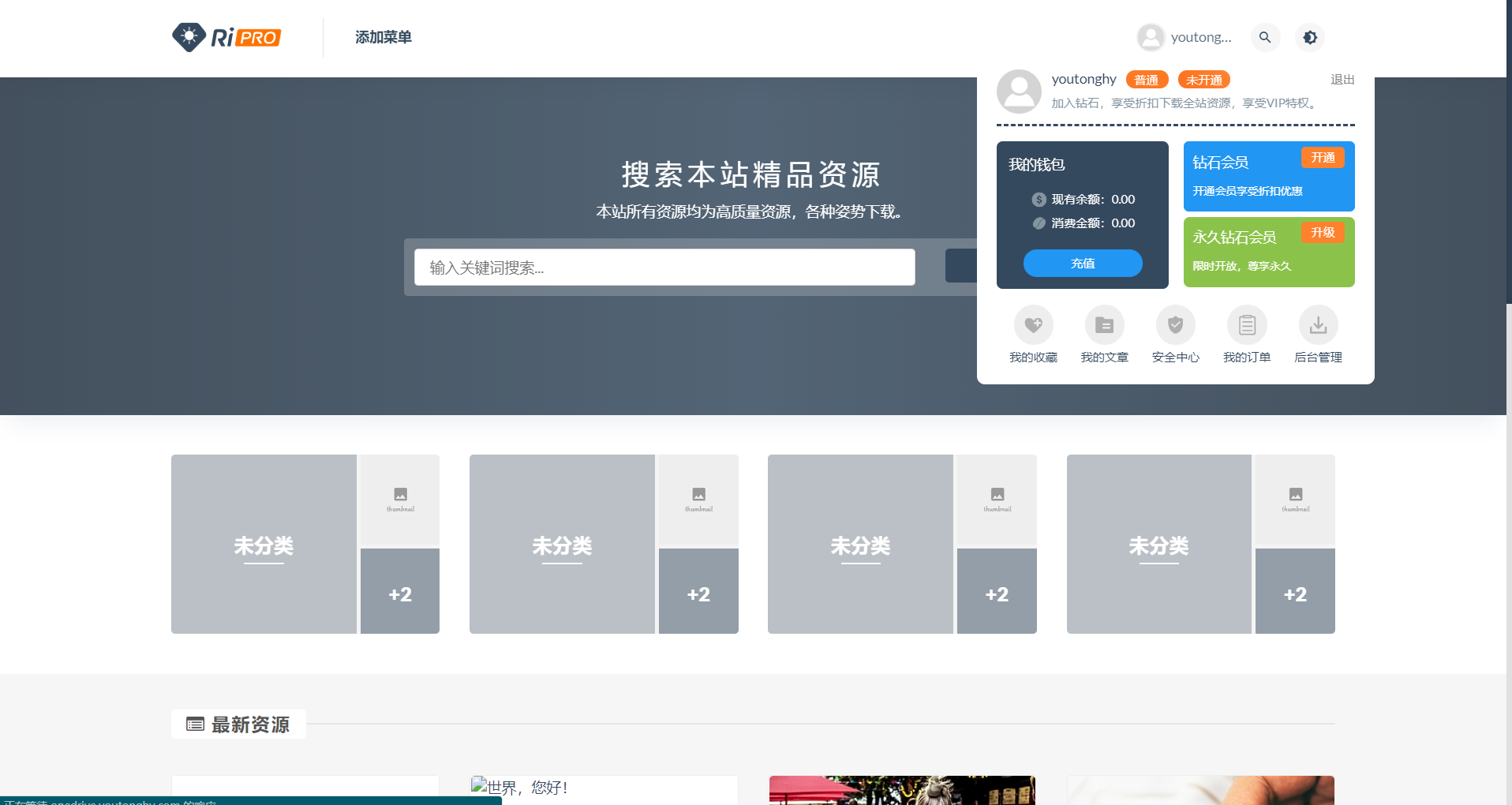1512x805 pixels.
Task: Click the 未开通 membership badge
Action: pyautogui.click(x=1204, y=80)
